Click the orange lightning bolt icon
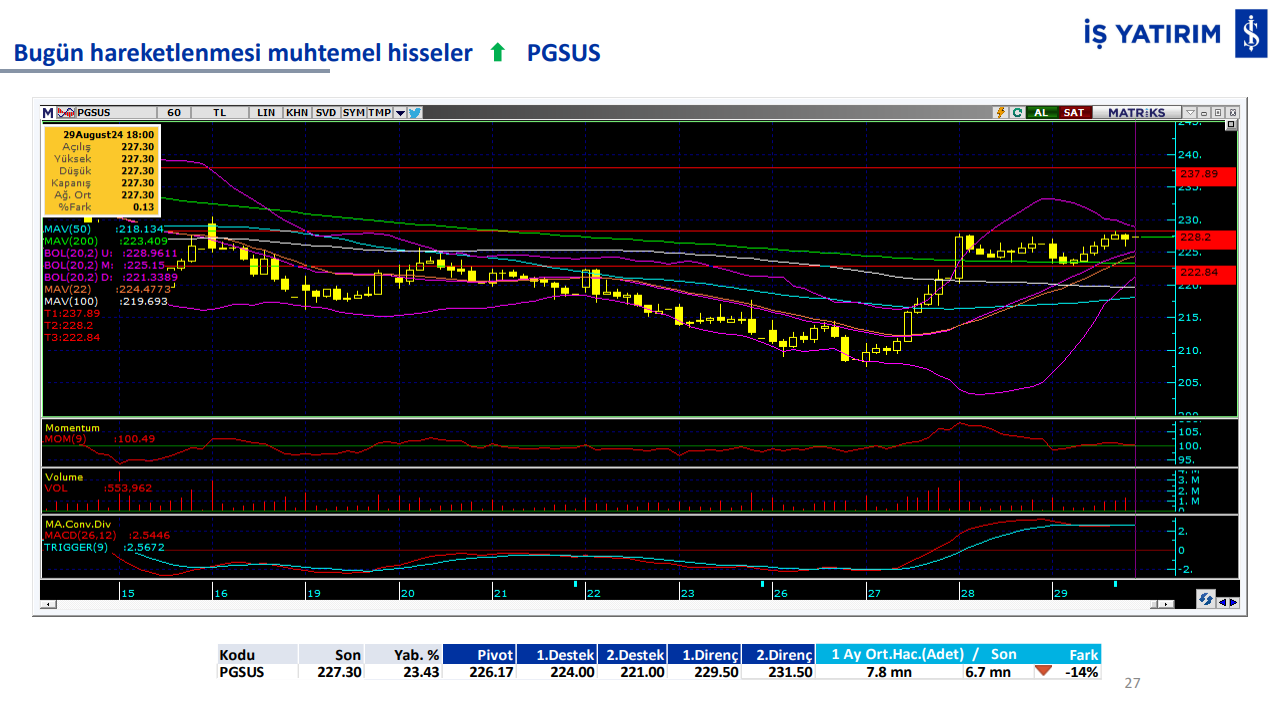This screenshot has height=703, width=1271. [x=999, y=113]
